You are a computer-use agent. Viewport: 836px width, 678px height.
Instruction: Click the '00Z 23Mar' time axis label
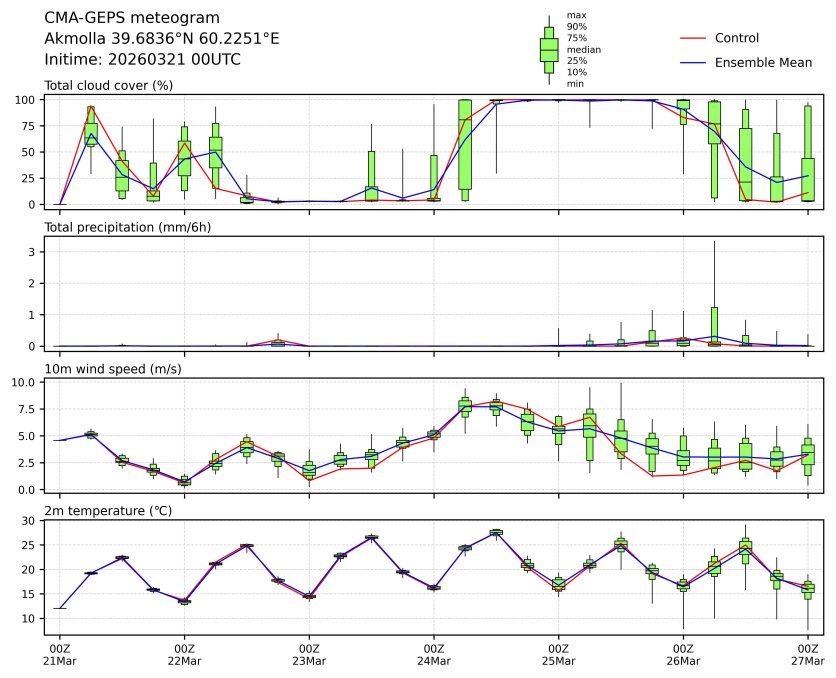pos(309,654)
